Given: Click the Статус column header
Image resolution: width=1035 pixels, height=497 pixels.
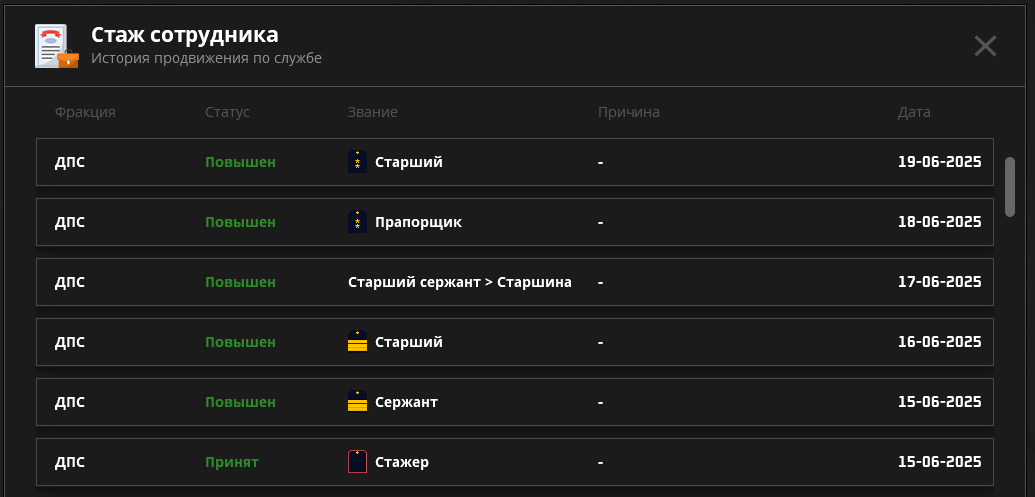Looking at the screenshot, I should 228,112.
